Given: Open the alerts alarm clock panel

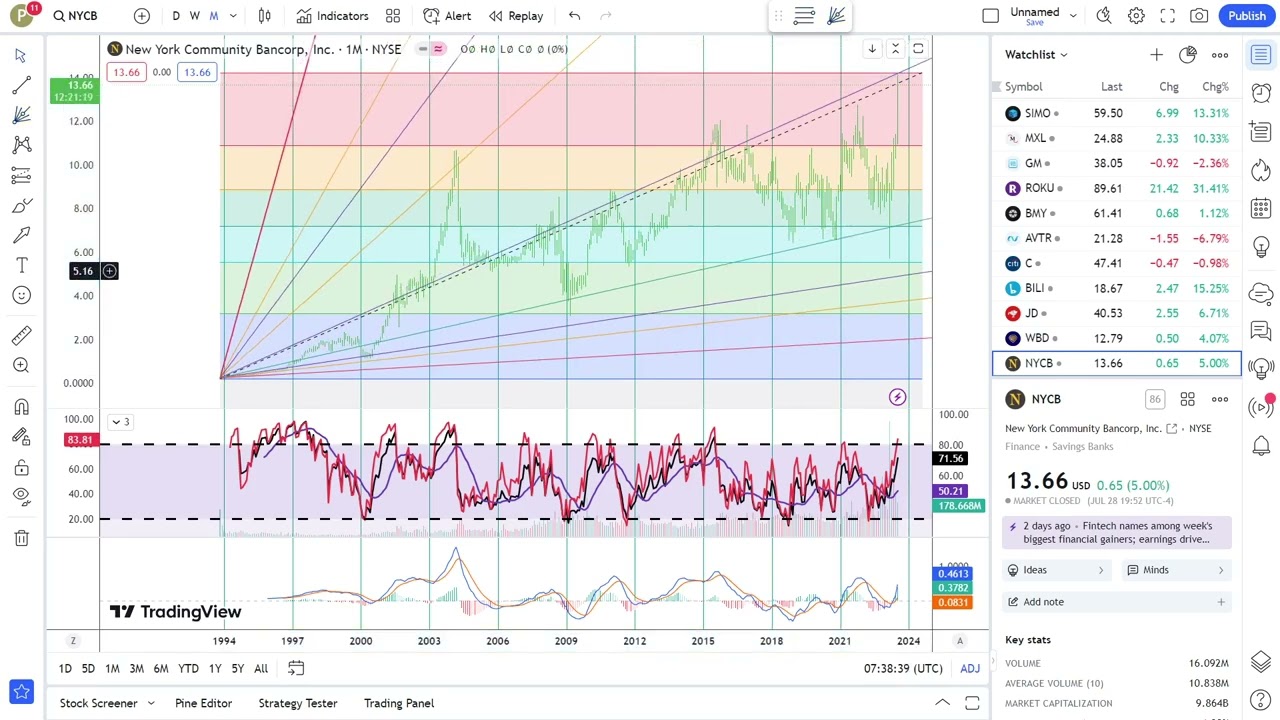Looking at the screenshot, I should point(1261,92).
